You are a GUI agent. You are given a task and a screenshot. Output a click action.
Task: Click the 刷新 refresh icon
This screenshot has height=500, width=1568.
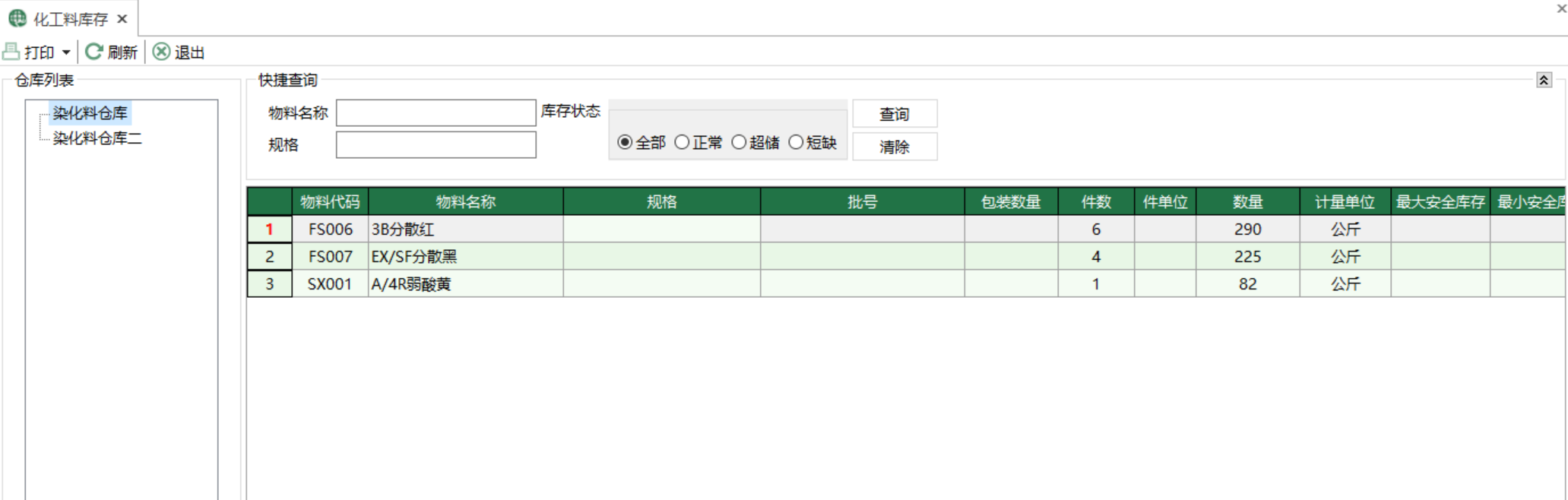coord(93,52)
